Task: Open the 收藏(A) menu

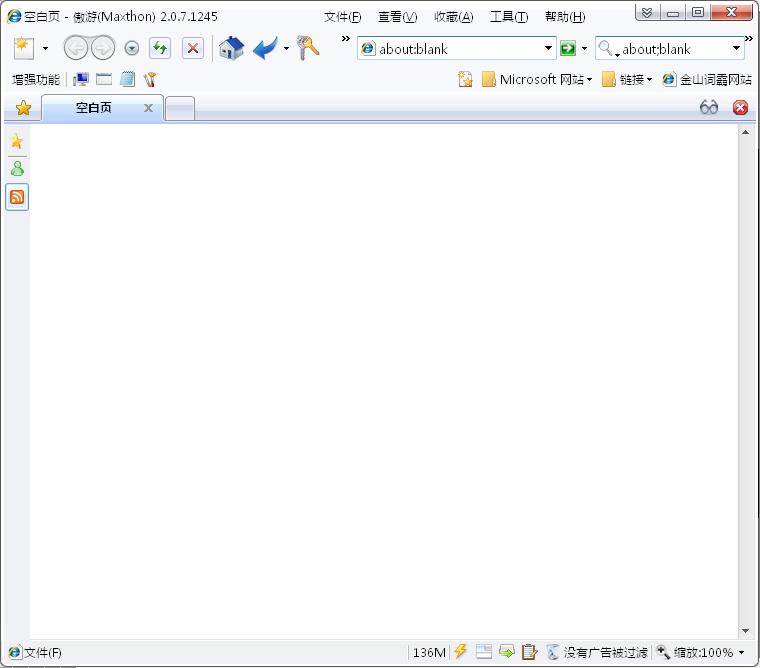Action: click(x=454, y=17)
